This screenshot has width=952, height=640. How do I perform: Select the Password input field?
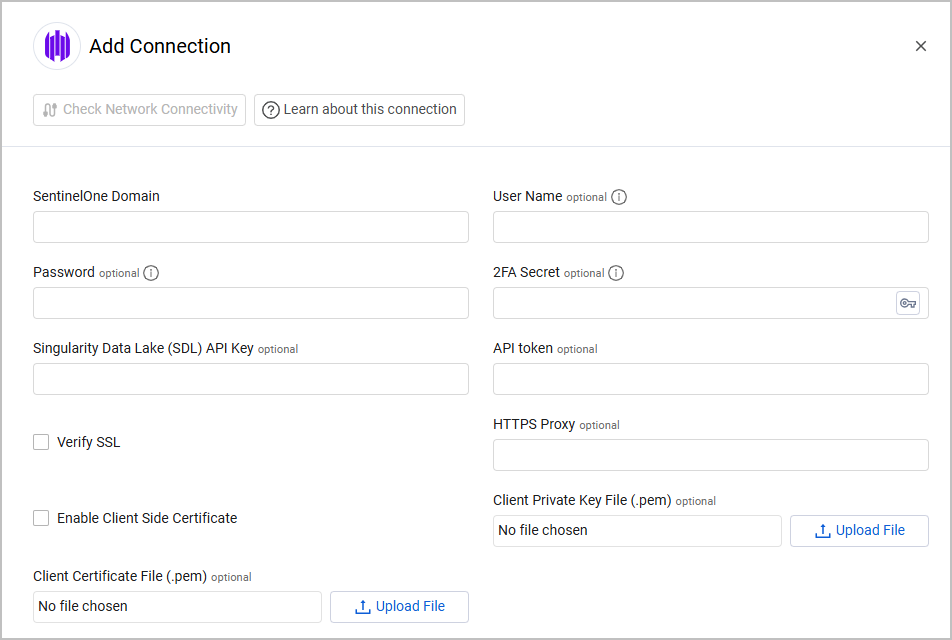pyautogui.click(x=250, y=303)
